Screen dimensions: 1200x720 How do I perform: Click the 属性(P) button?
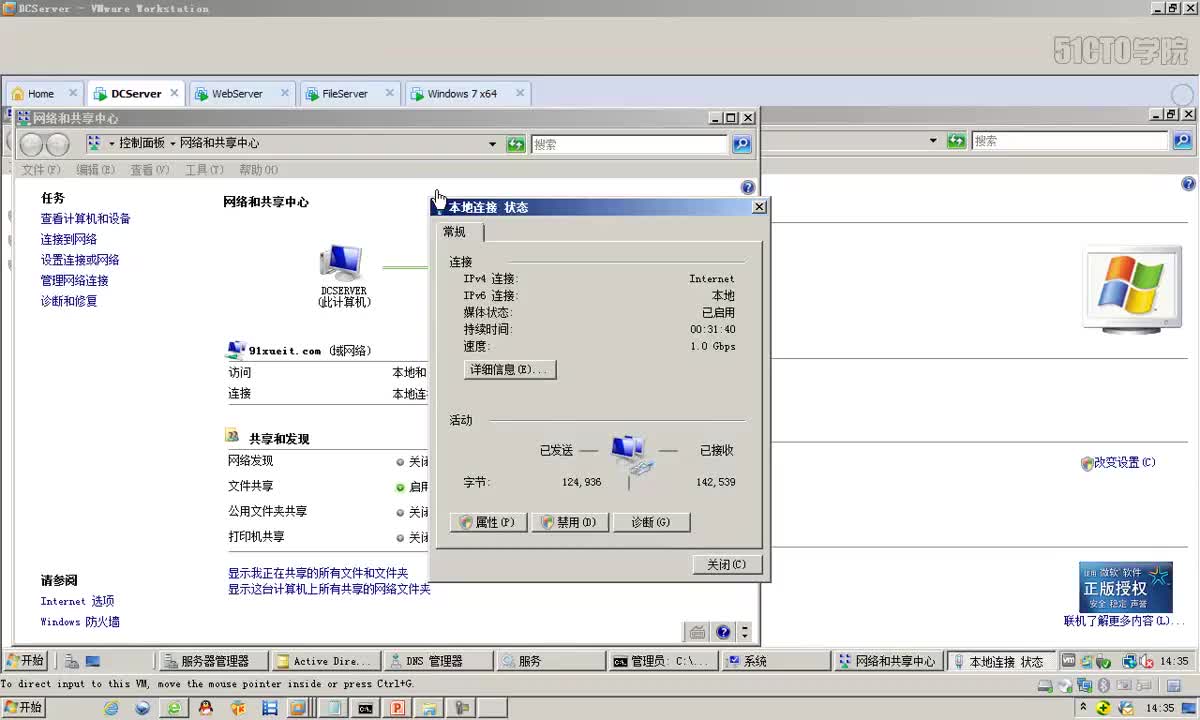489,522
